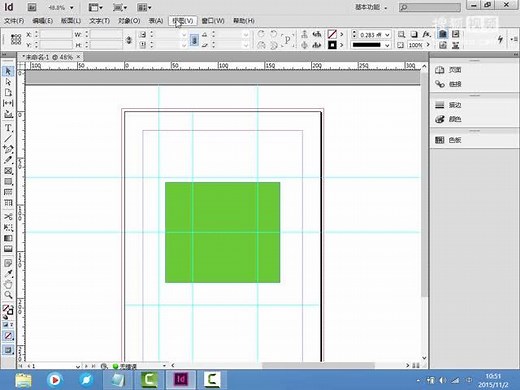
Task: Select the Hand tool
Action: coord(8,285)
